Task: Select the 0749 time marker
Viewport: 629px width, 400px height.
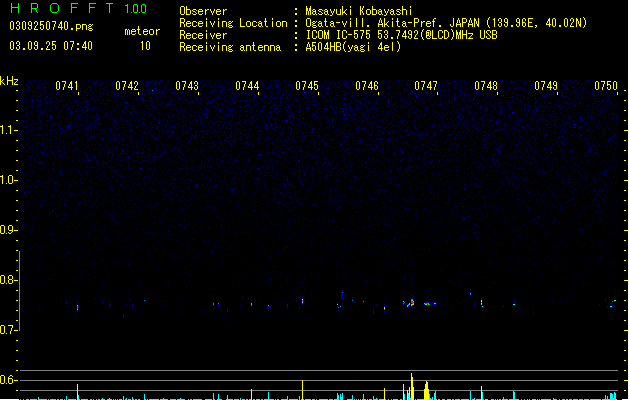Action: pos(546,86)
